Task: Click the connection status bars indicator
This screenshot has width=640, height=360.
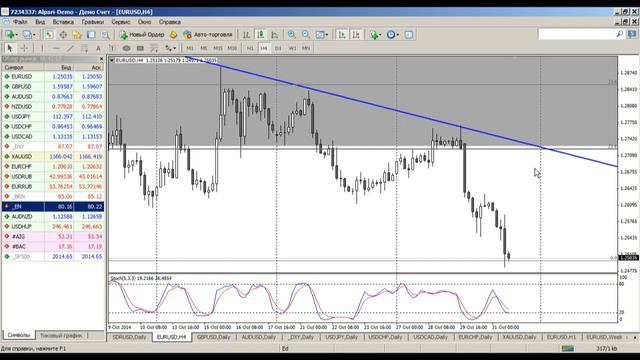Action: point(568,349)
